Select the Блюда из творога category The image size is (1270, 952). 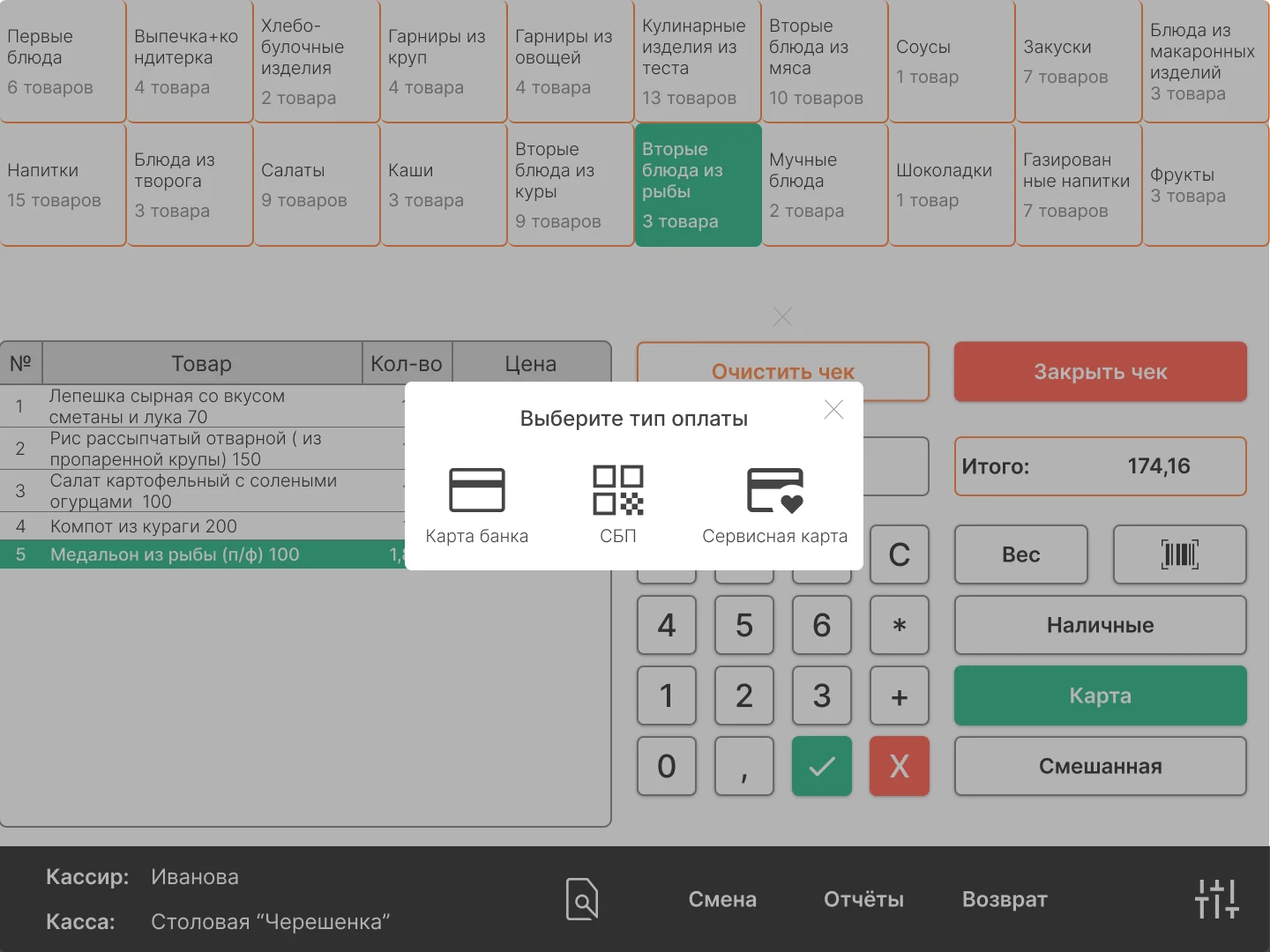(x=190, y=184)
